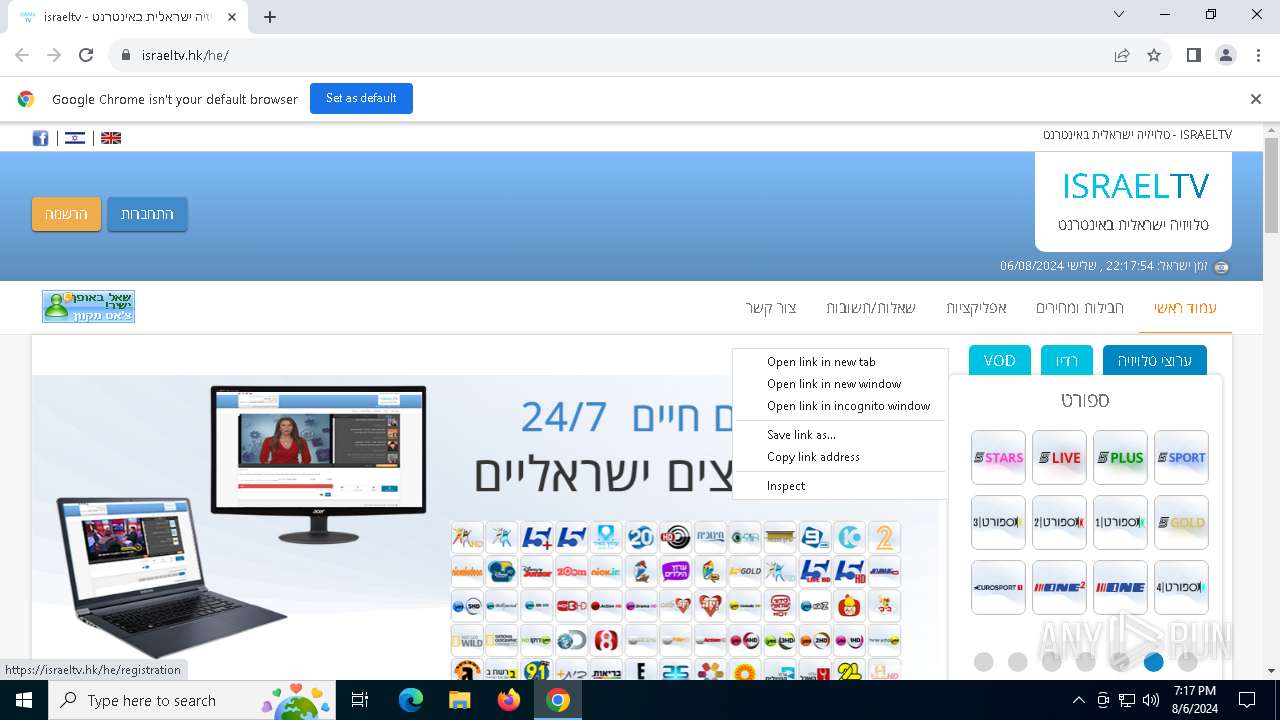Open the Windows Start menu
The height and width of the screenshot is (720, 1280).
(x=23, y=700)
